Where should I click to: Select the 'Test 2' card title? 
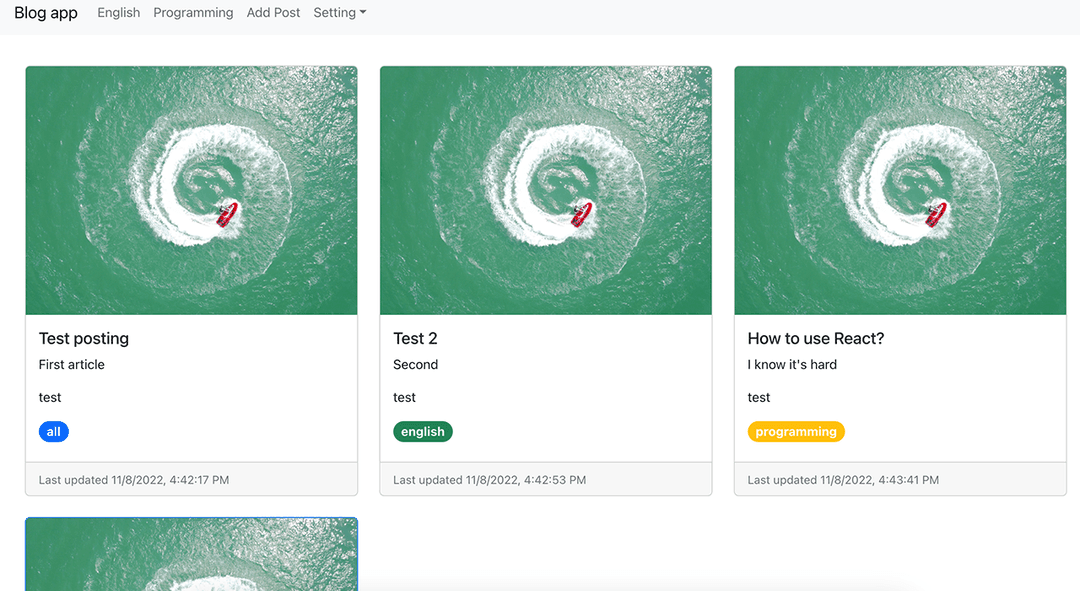(x=415, y=339)
